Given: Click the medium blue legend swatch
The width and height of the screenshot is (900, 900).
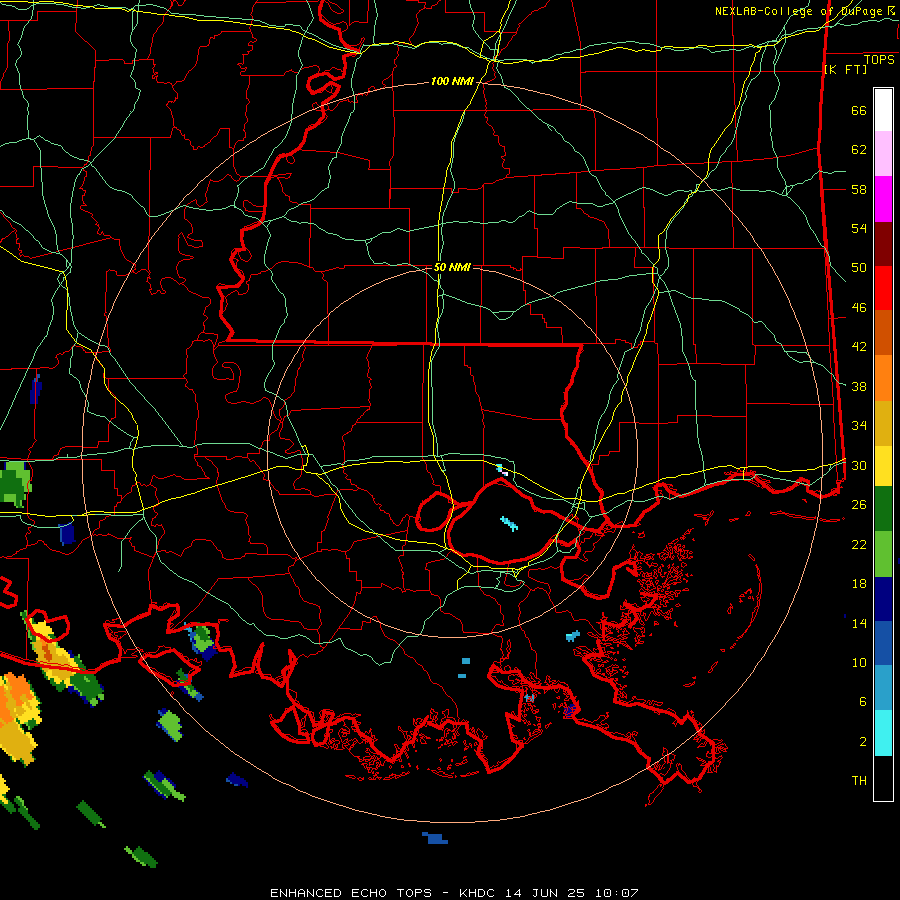Looking at the screenshot, I should pos(883,643).
